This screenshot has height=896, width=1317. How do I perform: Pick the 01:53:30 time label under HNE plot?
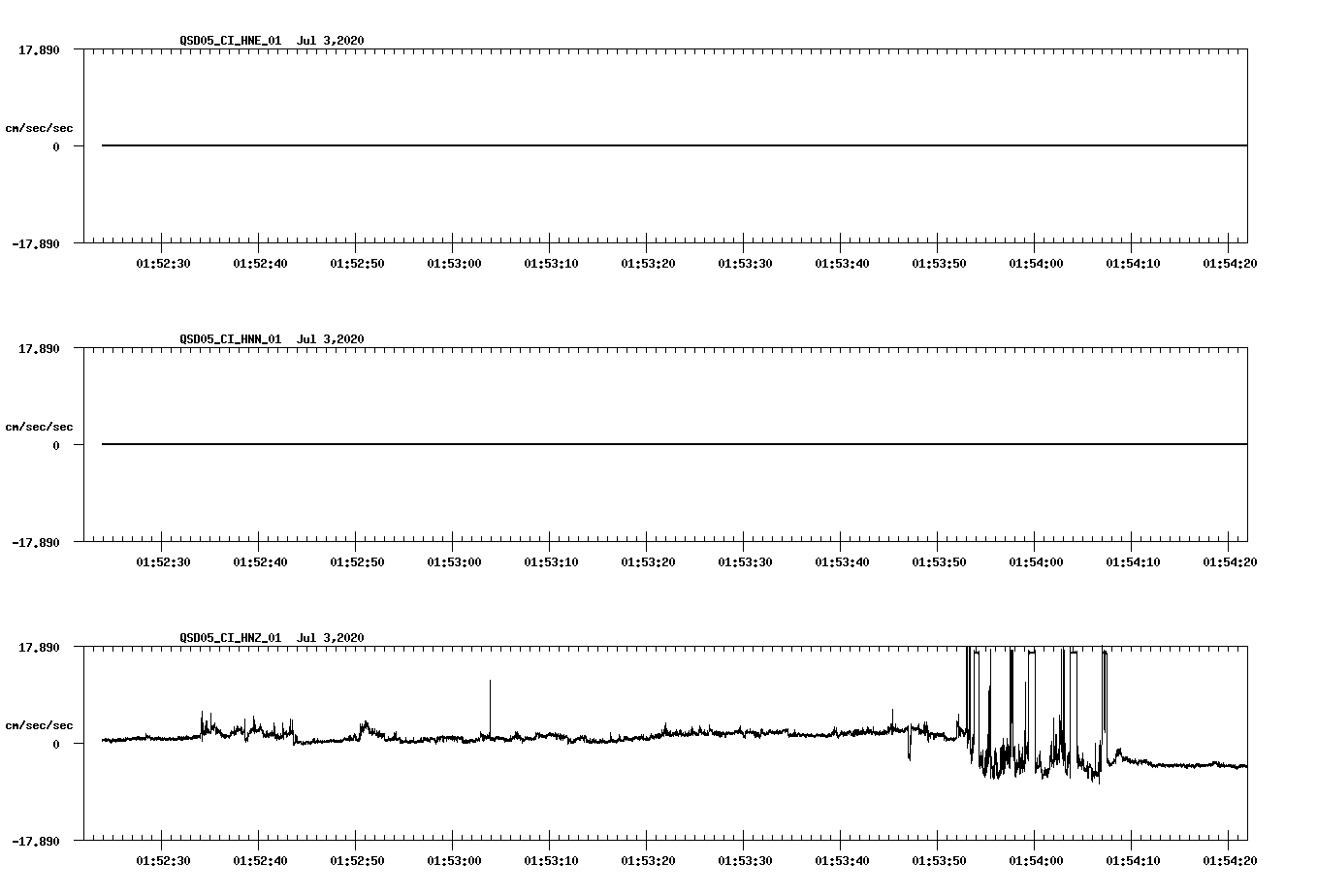[x=745, y=263]
